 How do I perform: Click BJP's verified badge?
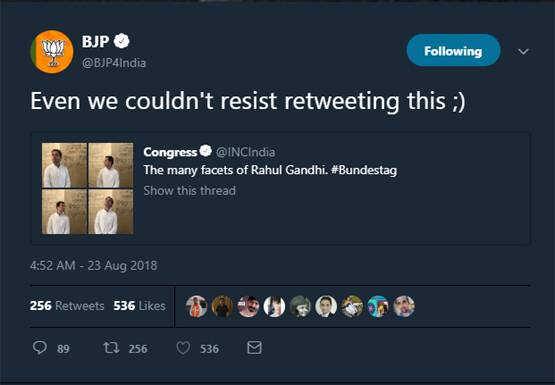tap(121, 41)
